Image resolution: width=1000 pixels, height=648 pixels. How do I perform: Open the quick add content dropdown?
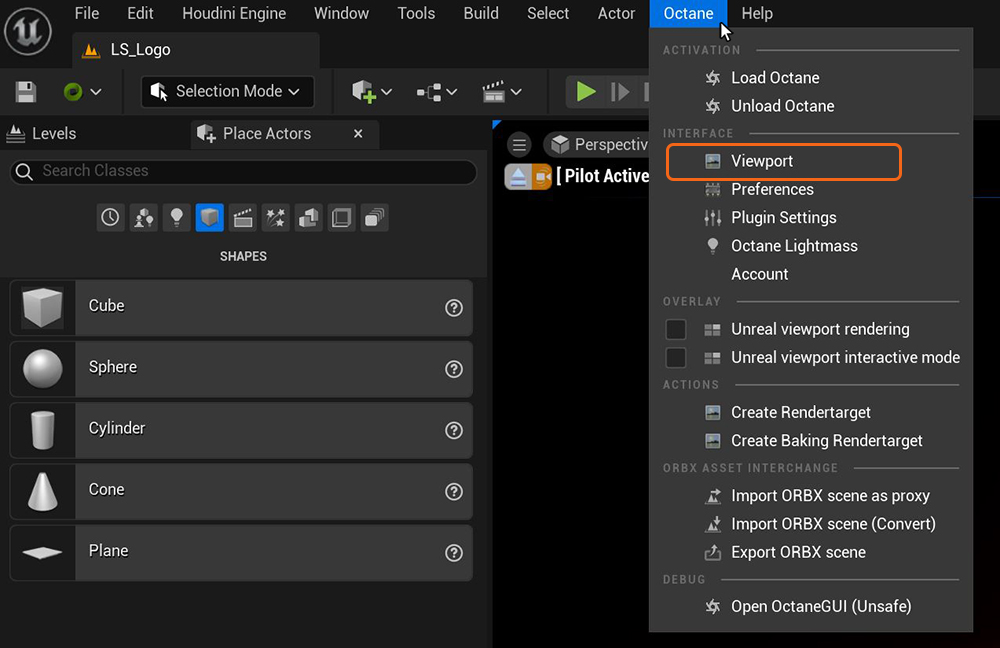coord(372,92)
